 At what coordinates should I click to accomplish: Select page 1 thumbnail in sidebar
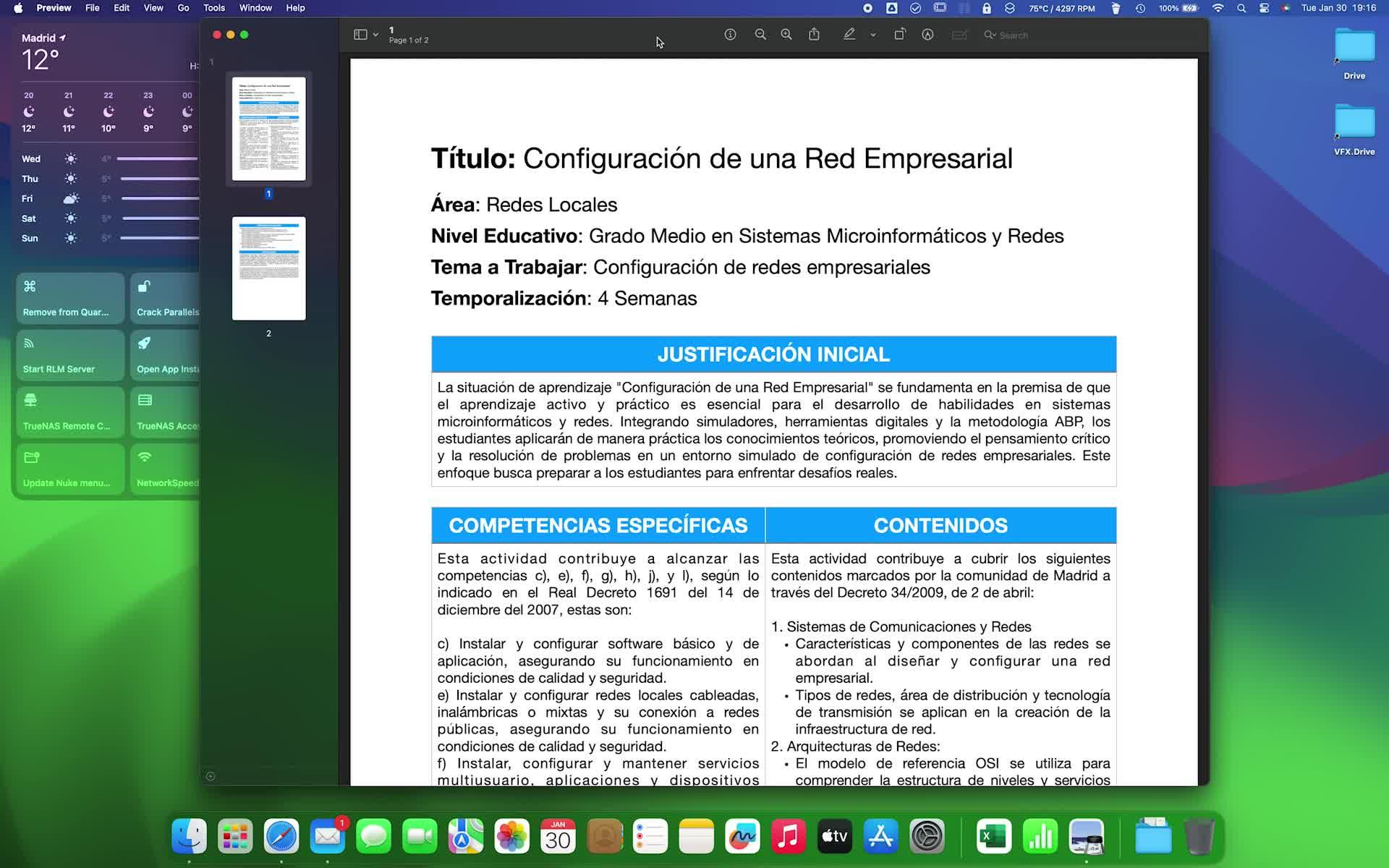(x=268, y=129)
